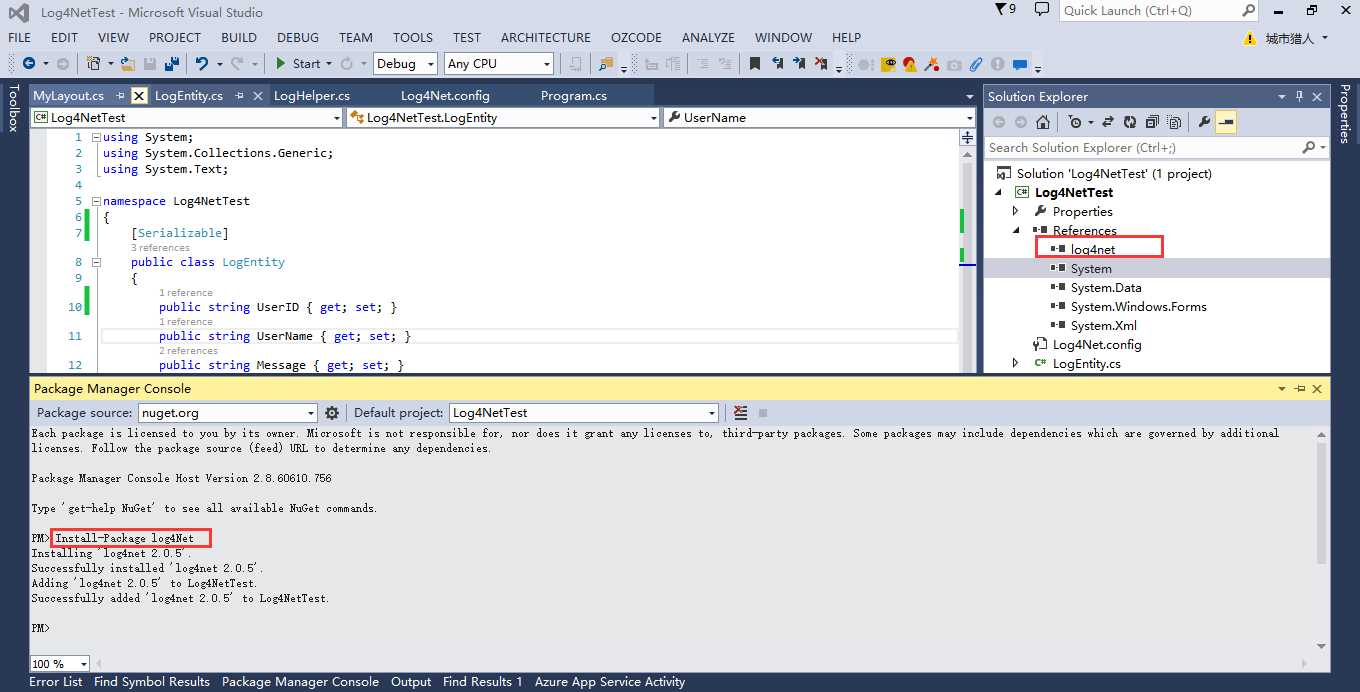Click the Solution Explorer Home icon

pos(1043,122)
